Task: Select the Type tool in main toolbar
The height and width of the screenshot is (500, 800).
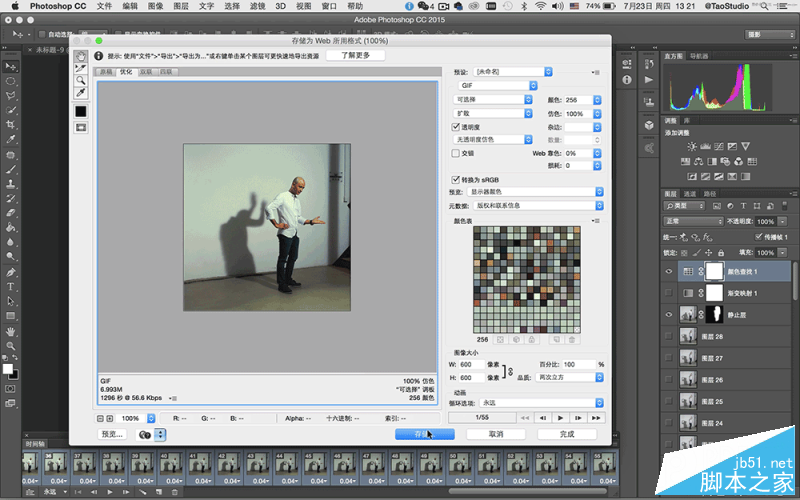Action: (x=10, y=287)
